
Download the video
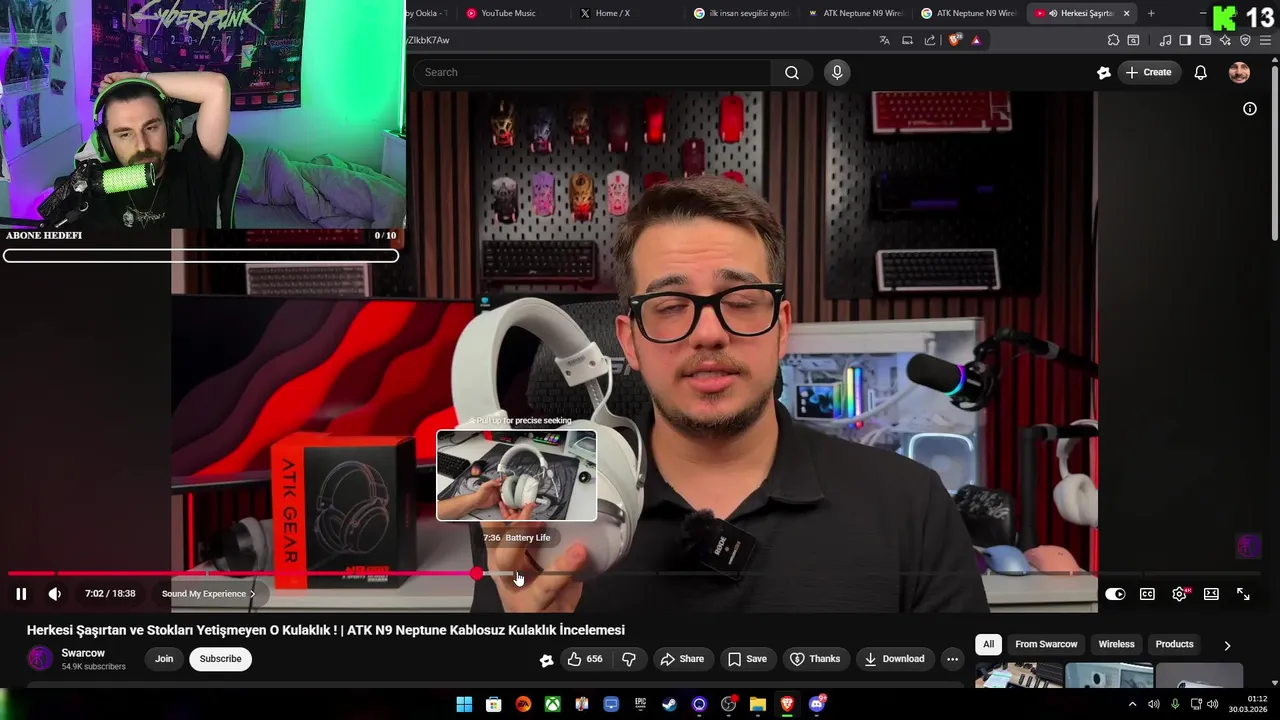point(894,659)
